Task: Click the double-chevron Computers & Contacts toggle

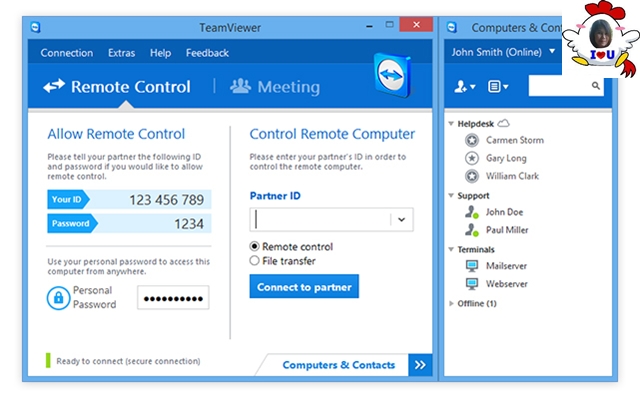Action: coord(420,364)
